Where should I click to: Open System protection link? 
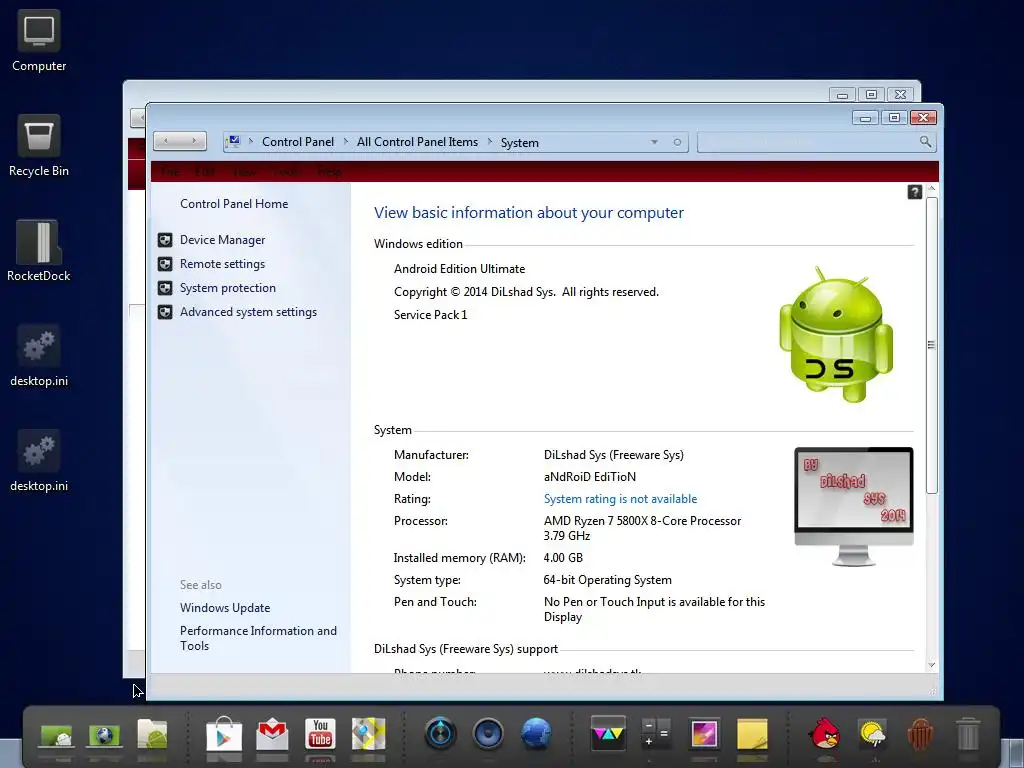tap(227, 288)
